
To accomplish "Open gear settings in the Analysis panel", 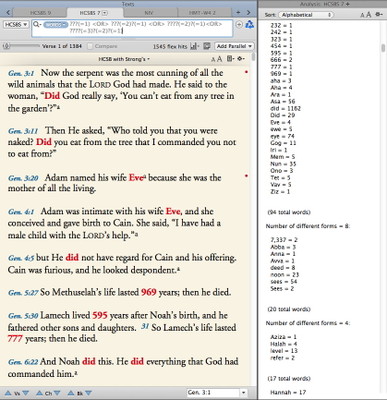I will (379, 14).
